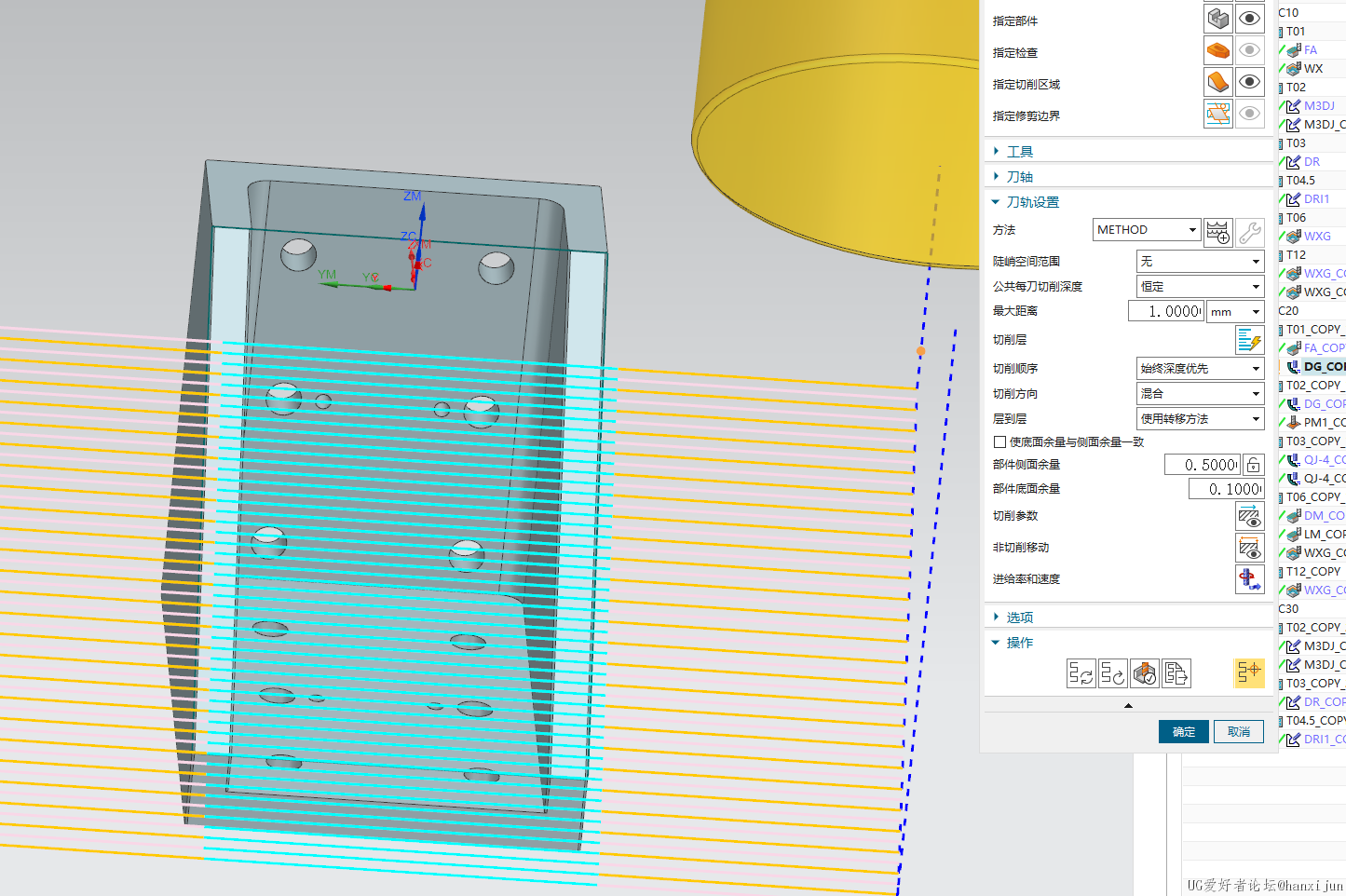Click the M3DJ drilling operation icon under T02
Screen dimensions: 1346x896
(x=1294, y=106)
